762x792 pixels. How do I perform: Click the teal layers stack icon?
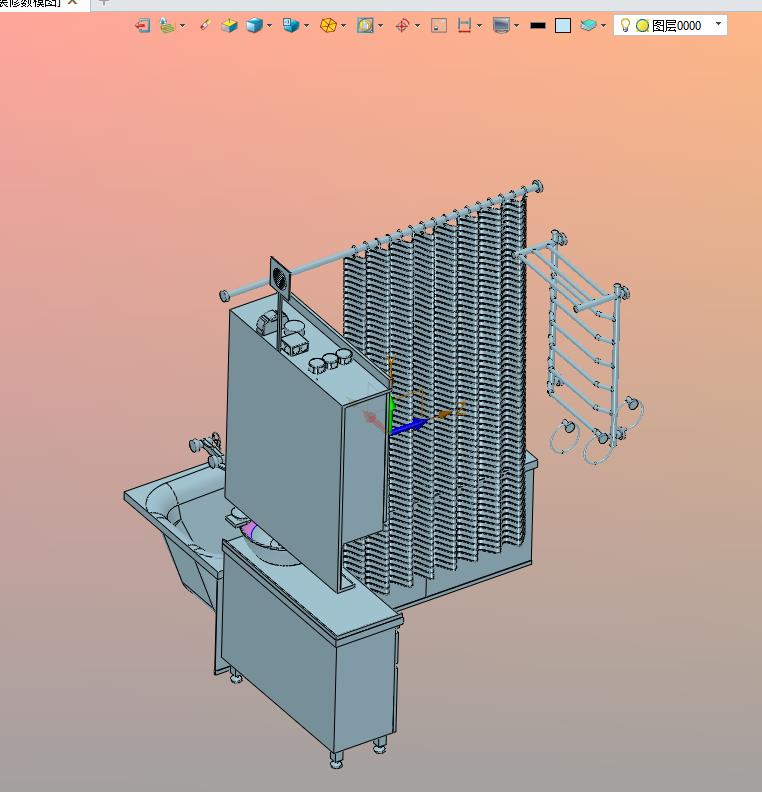[x=588, y=25]
